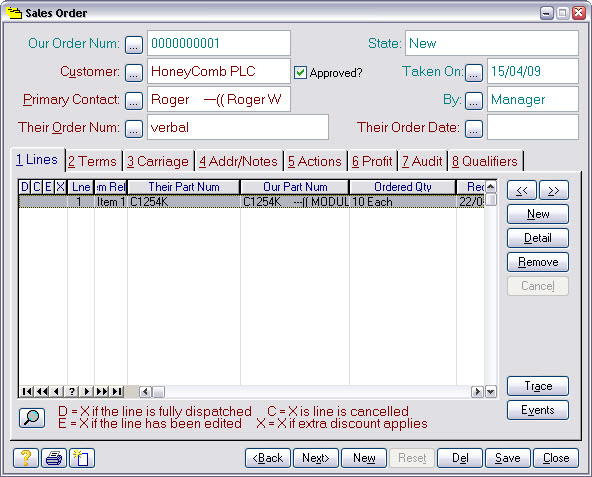
Task: Open the 3 Carriage tab
Action: pos(158,161)
